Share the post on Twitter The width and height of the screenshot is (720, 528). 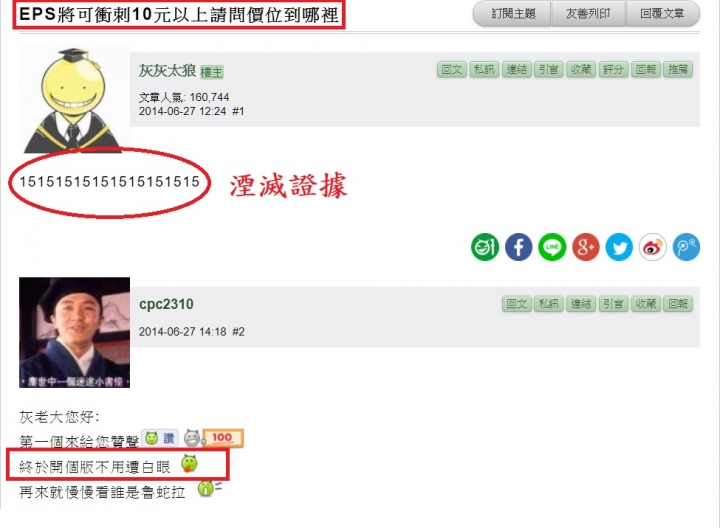click(x=619, y=247)
